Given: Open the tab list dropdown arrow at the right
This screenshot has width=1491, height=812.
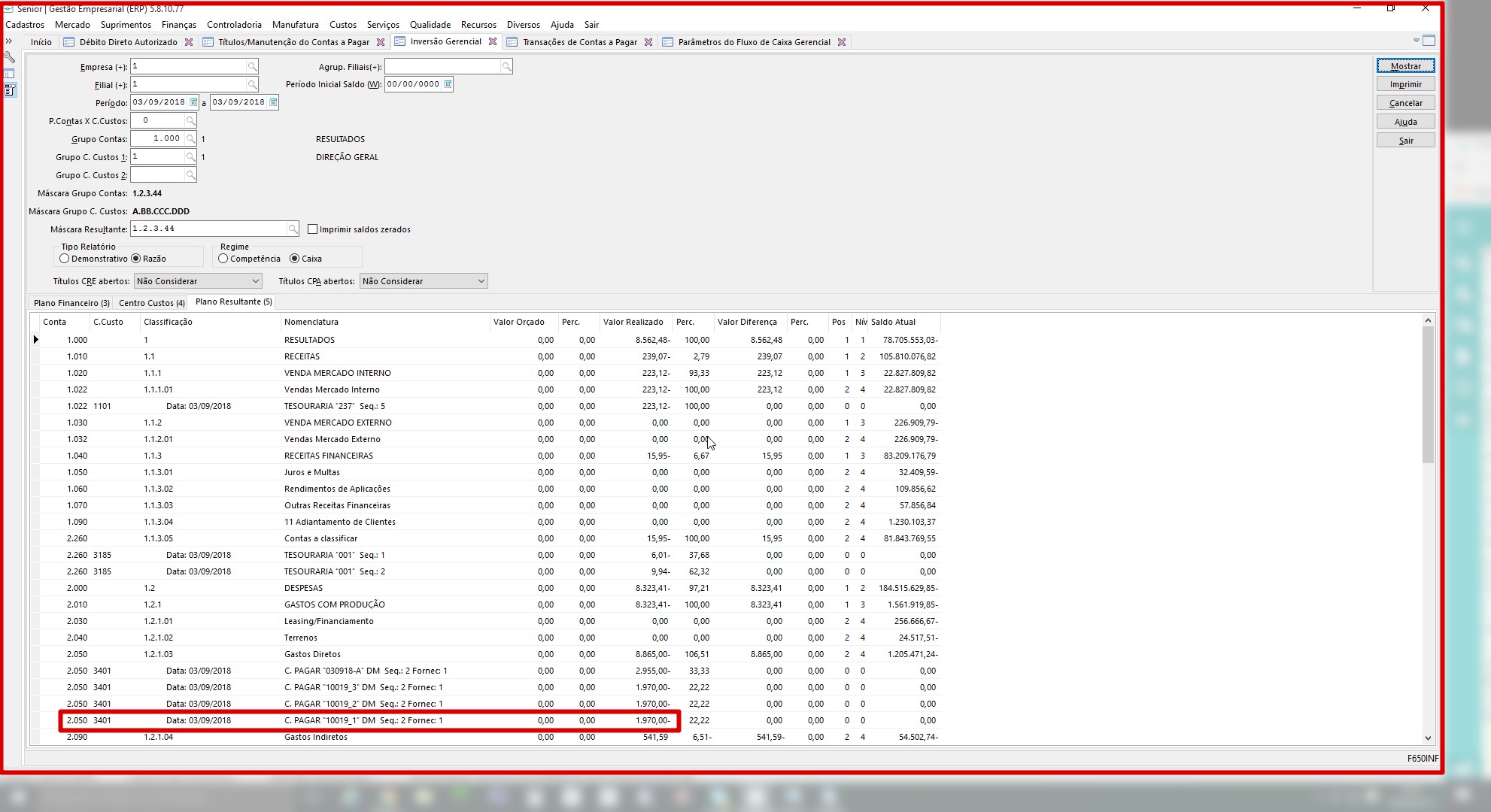Looking at the screenshot, I should [1416, 41].
